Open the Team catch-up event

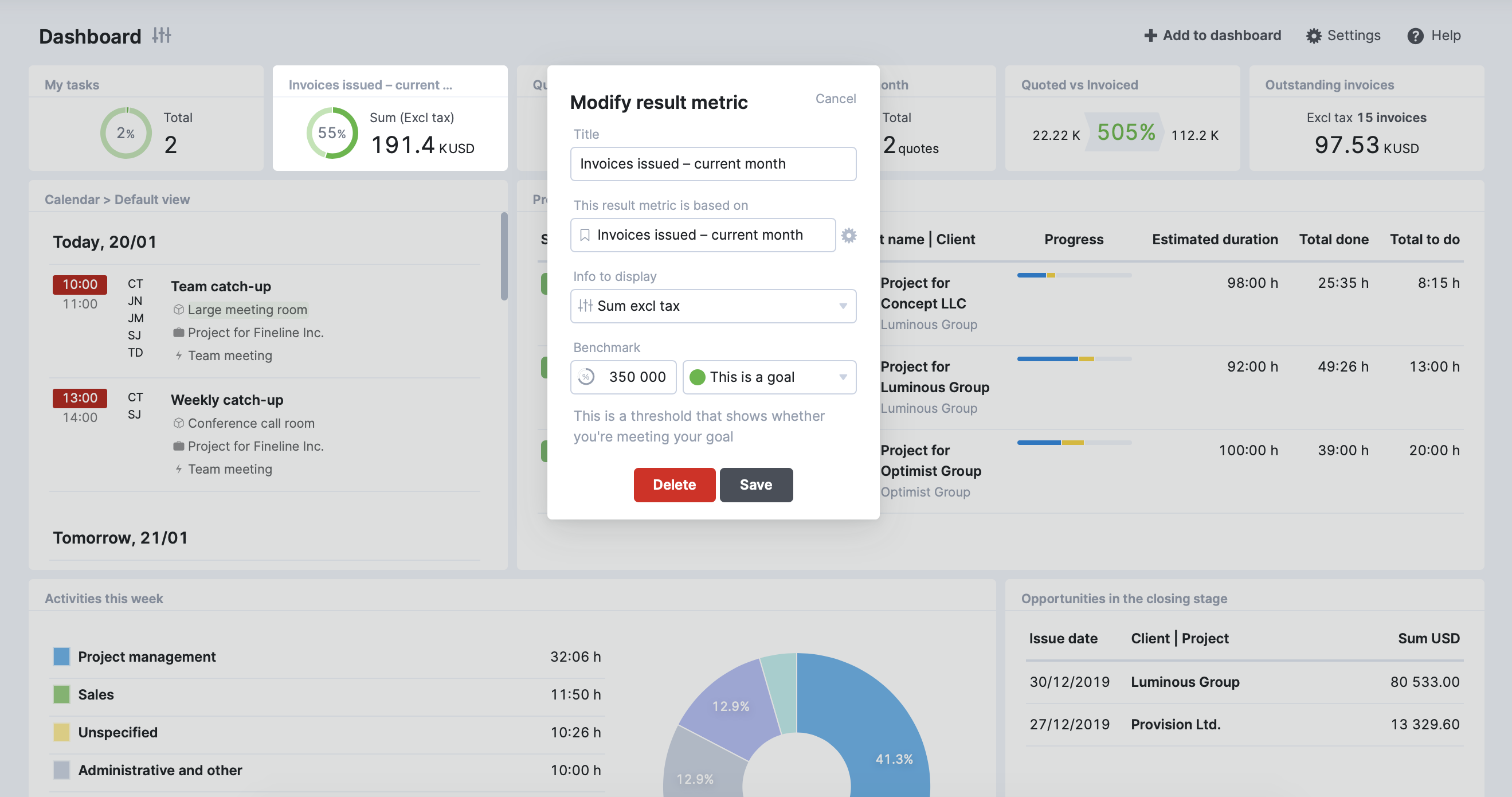pos(221,287)
